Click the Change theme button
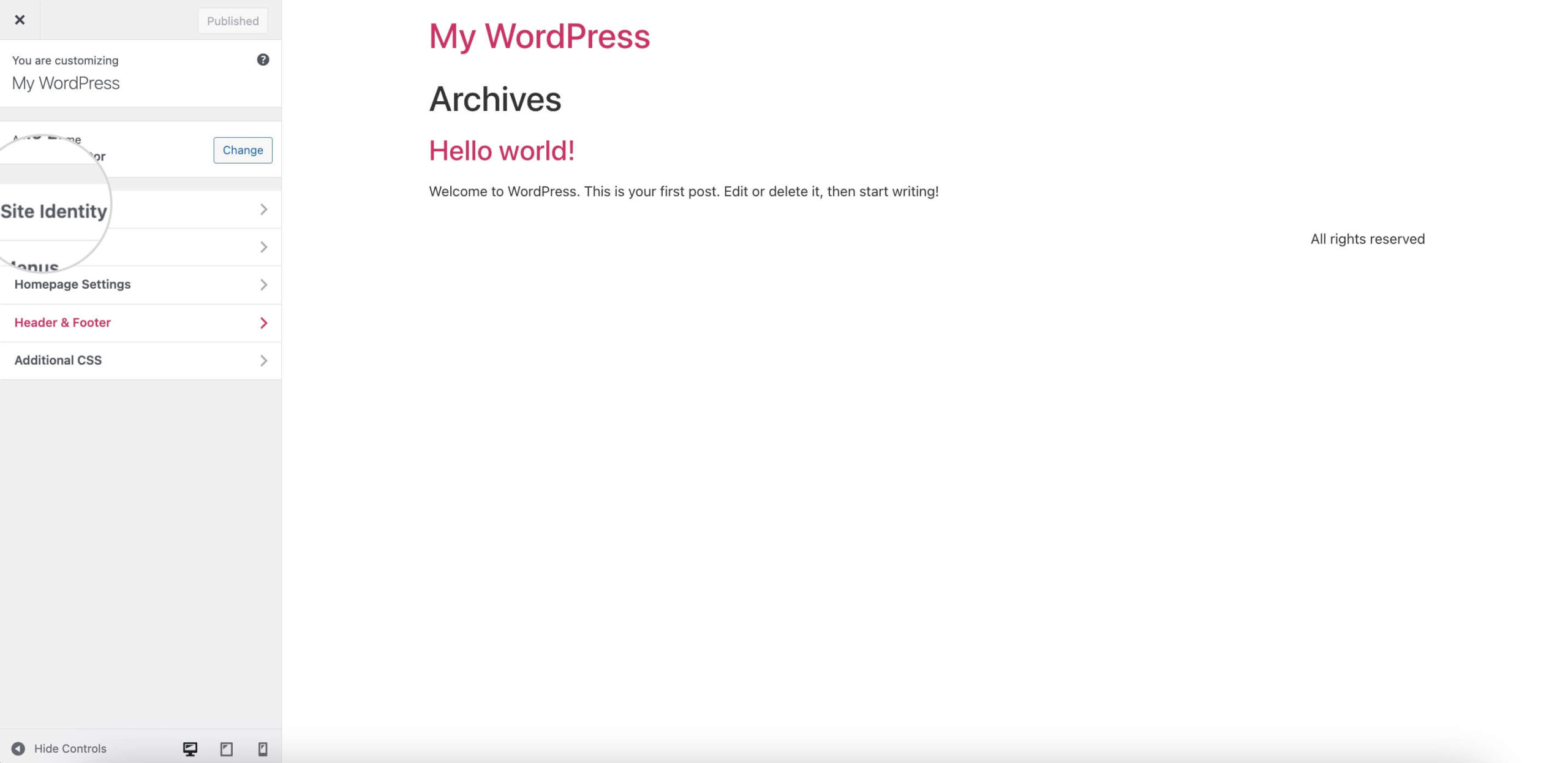The image size is (1568, 763). pos(243,150)
